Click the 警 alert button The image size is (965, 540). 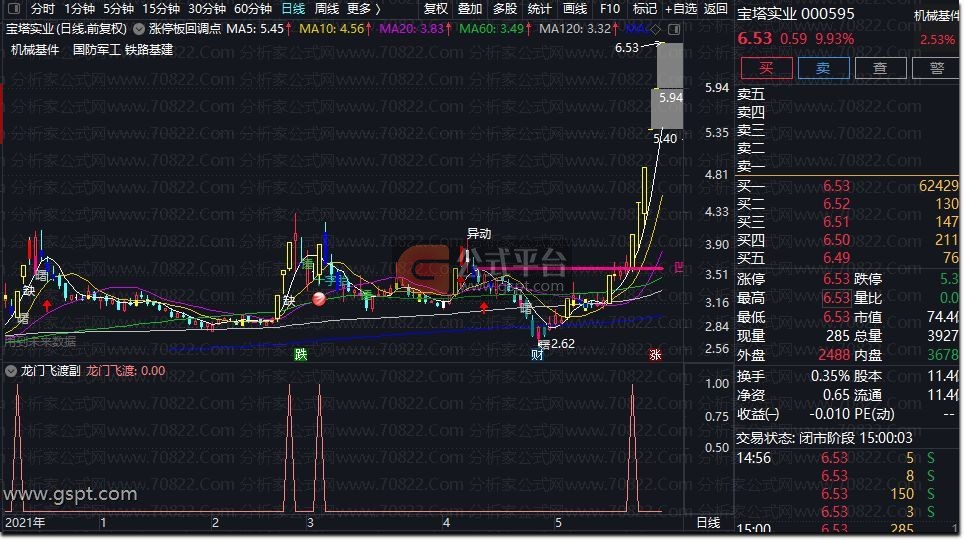(936, 68)
